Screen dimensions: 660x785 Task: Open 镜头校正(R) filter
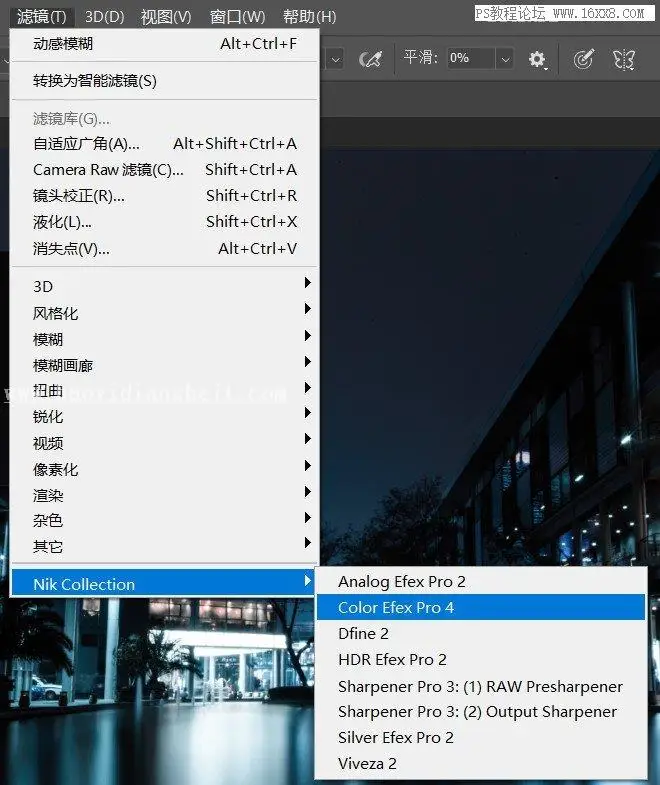(165, 196)
